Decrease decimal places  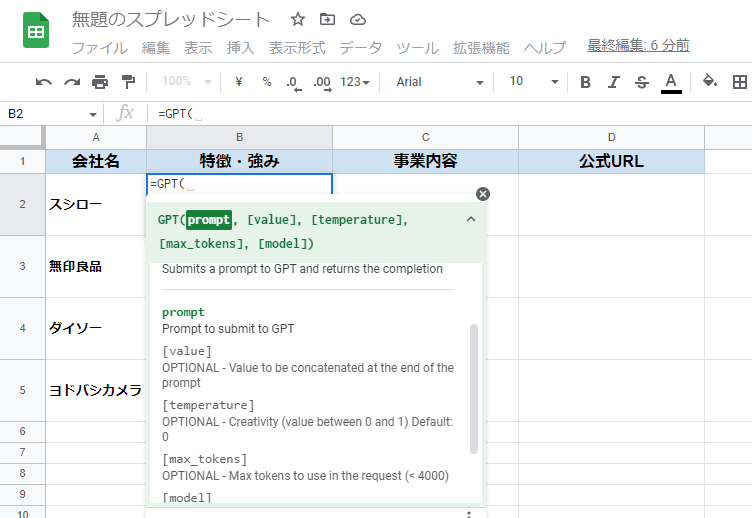pyautogui.click(x=294, y=82)
